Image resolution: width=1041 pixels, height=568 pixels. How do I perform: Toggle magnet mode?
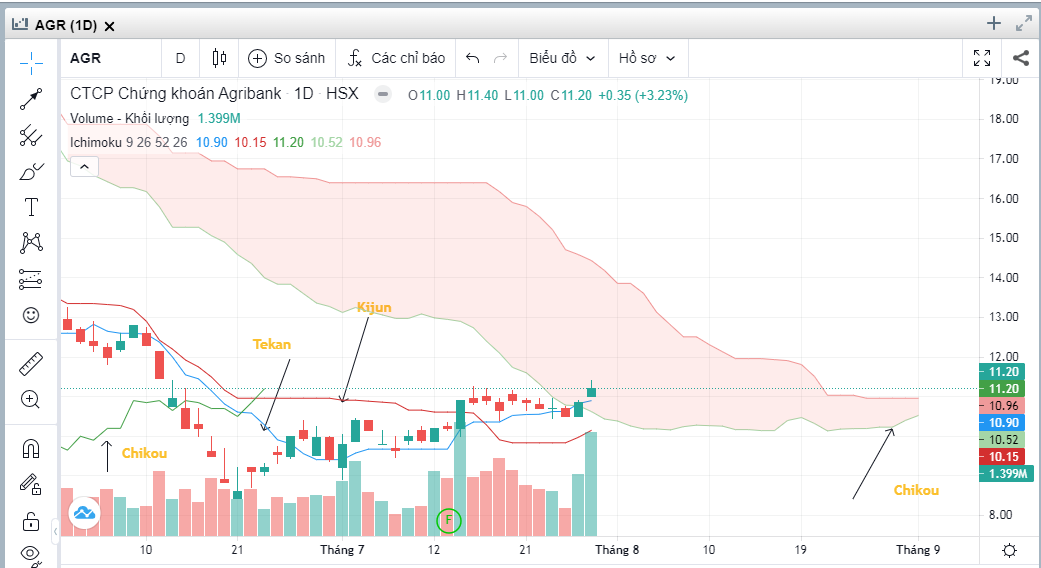(x=31, y=449)
